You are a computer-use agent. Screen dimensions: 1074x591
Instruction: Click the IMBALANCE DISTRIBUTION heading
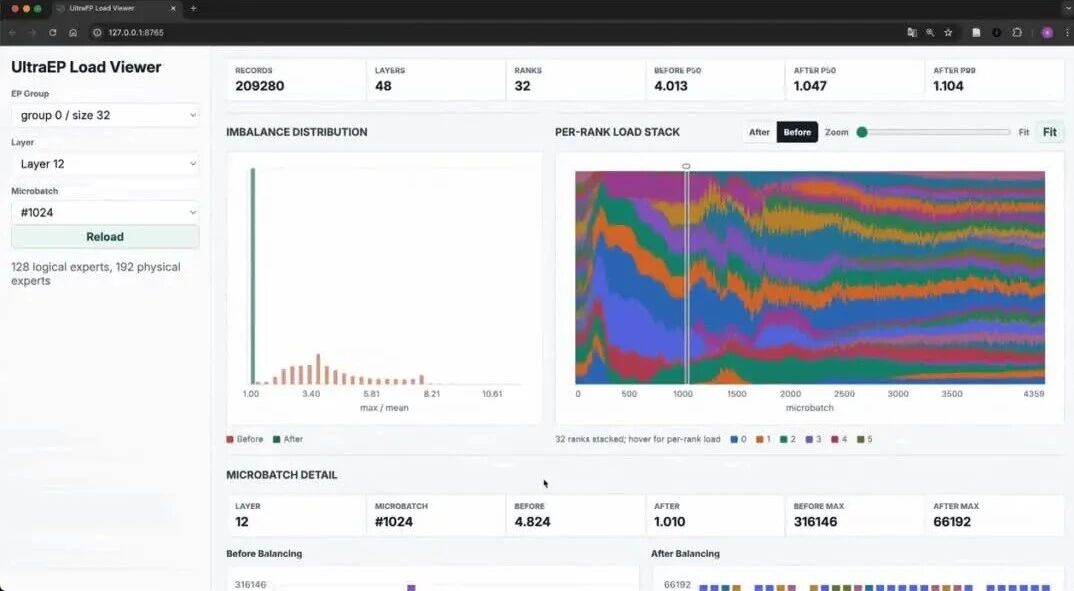tap(297, 132)
